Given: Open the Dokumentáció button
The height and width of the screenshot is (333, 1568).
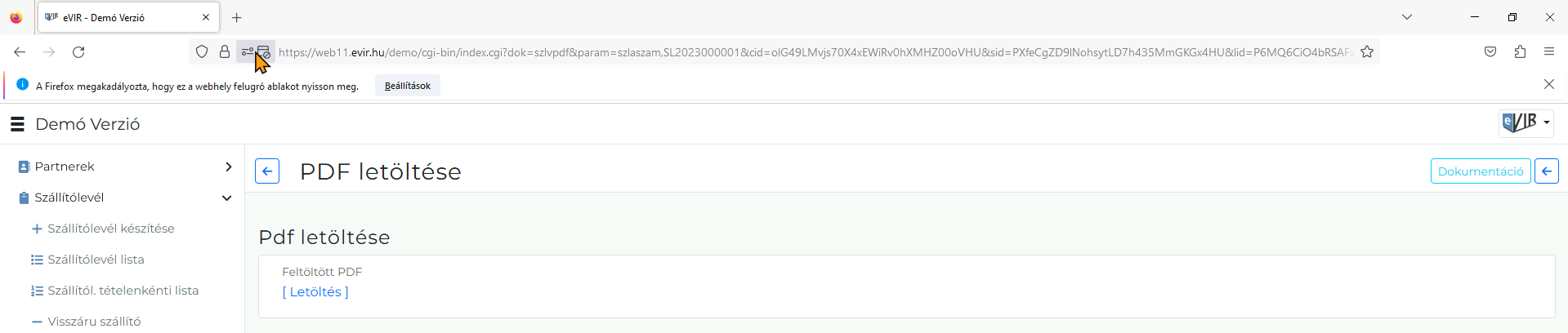Looking at the screenshot, I should coord(1481,171).
